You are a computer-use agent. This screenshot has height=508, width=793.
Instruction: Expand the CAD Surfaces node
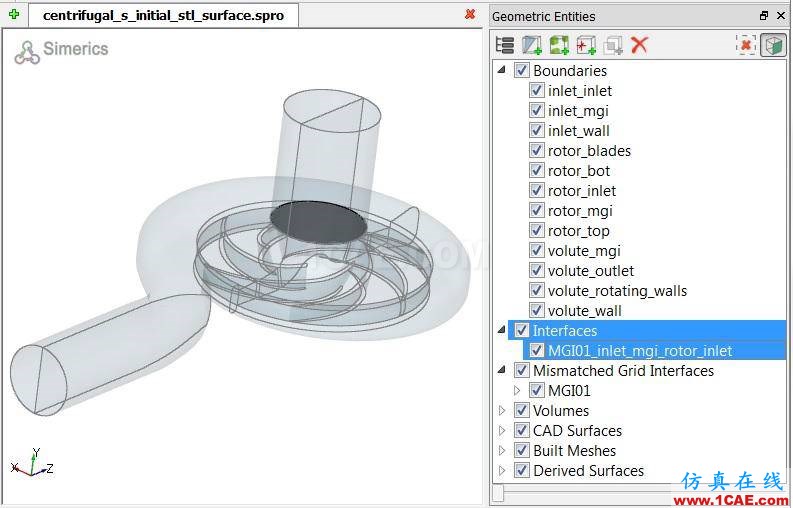(502, 431)
